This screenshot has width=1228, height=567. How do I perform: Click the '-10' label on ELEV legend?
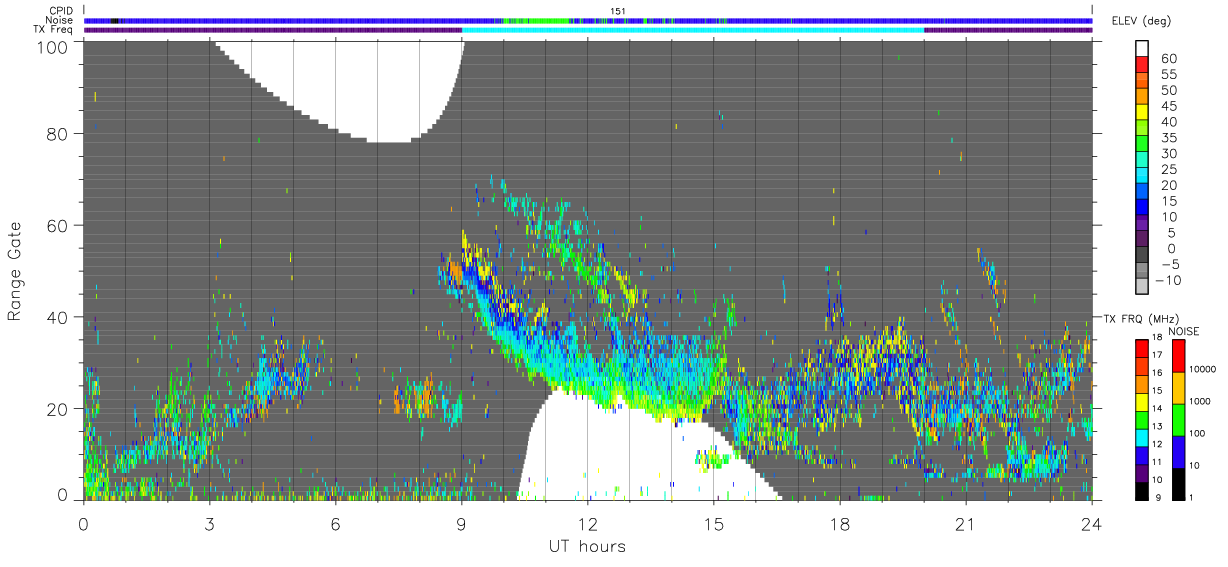pyautogui.click(x=1168, y=281)
